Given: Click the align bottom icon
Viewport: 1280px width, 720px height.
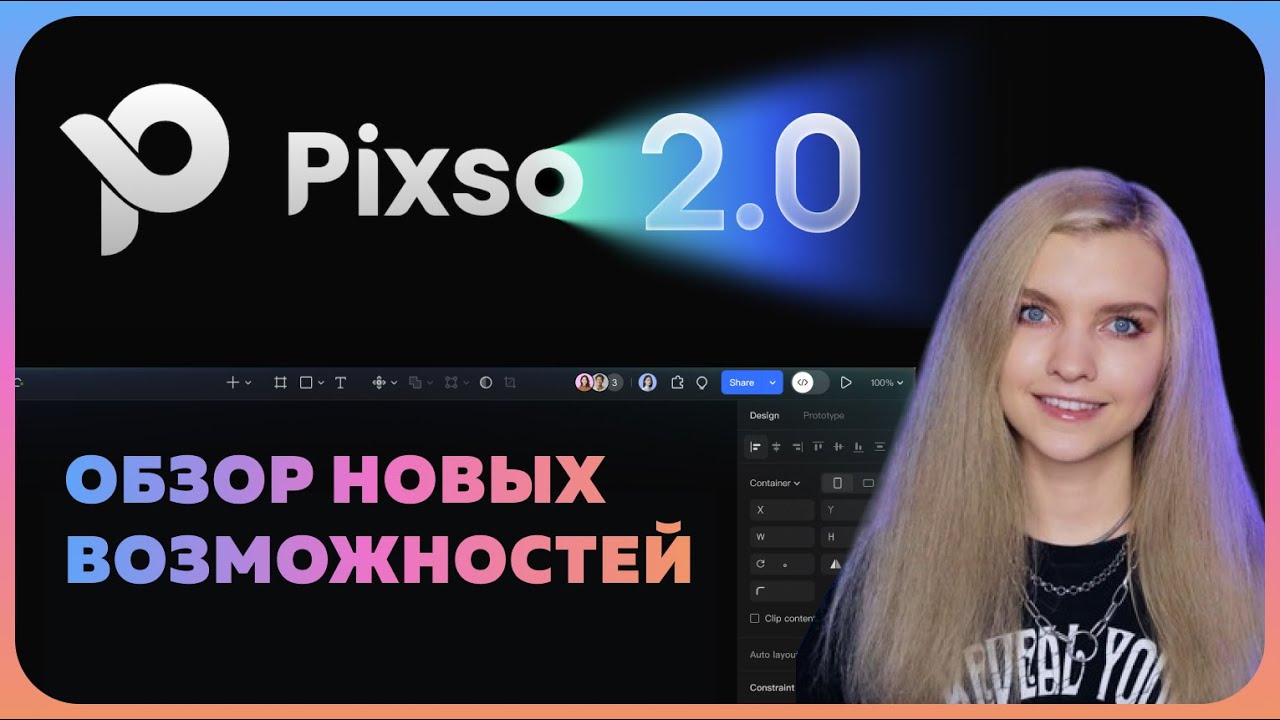Looking at the screenshot, I should click(x=859, y=447).
